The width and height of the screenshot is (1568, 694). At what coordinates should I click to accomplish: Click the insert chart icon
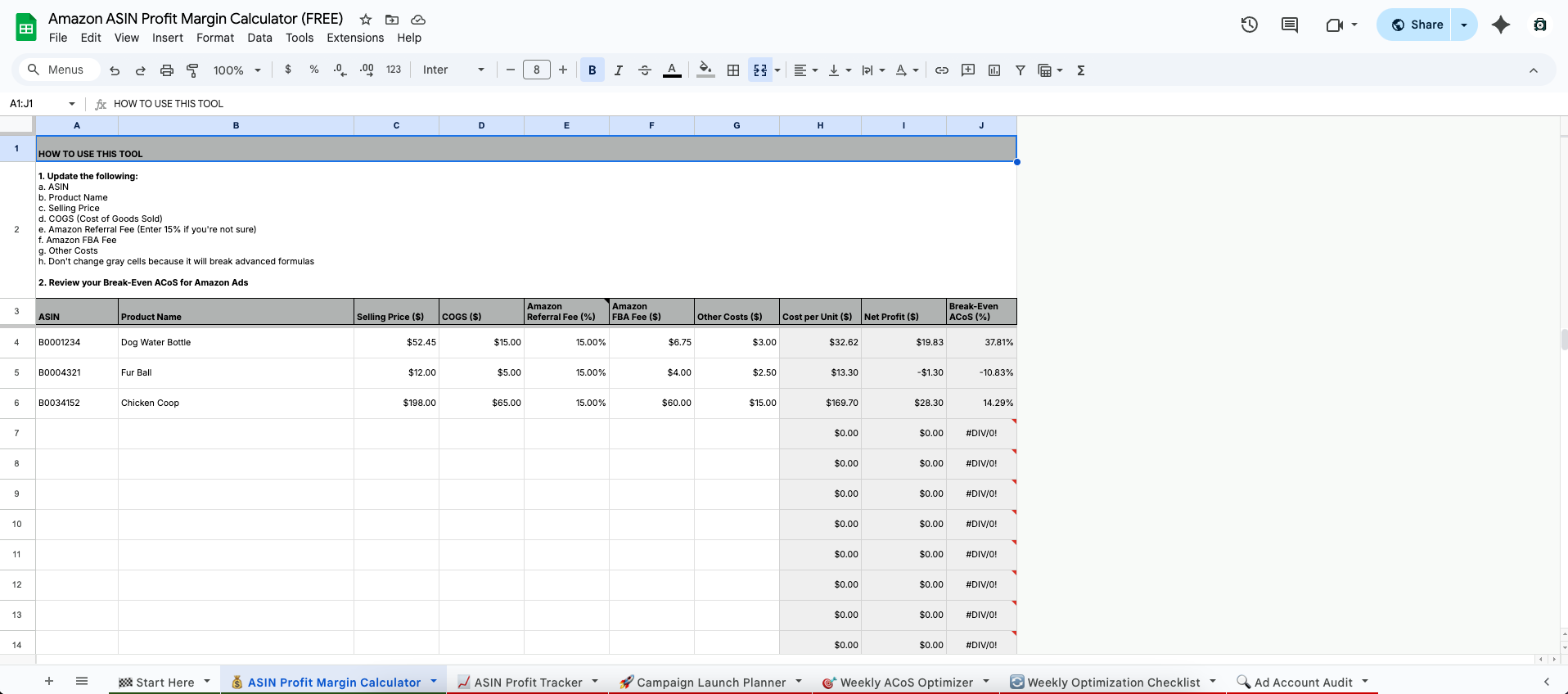pyautogui.click(x=994, y=70)
